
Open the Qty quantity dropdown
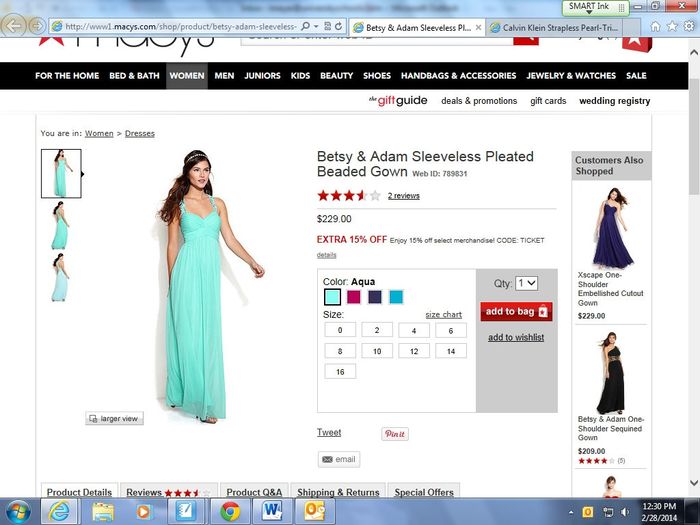point(526,283)
